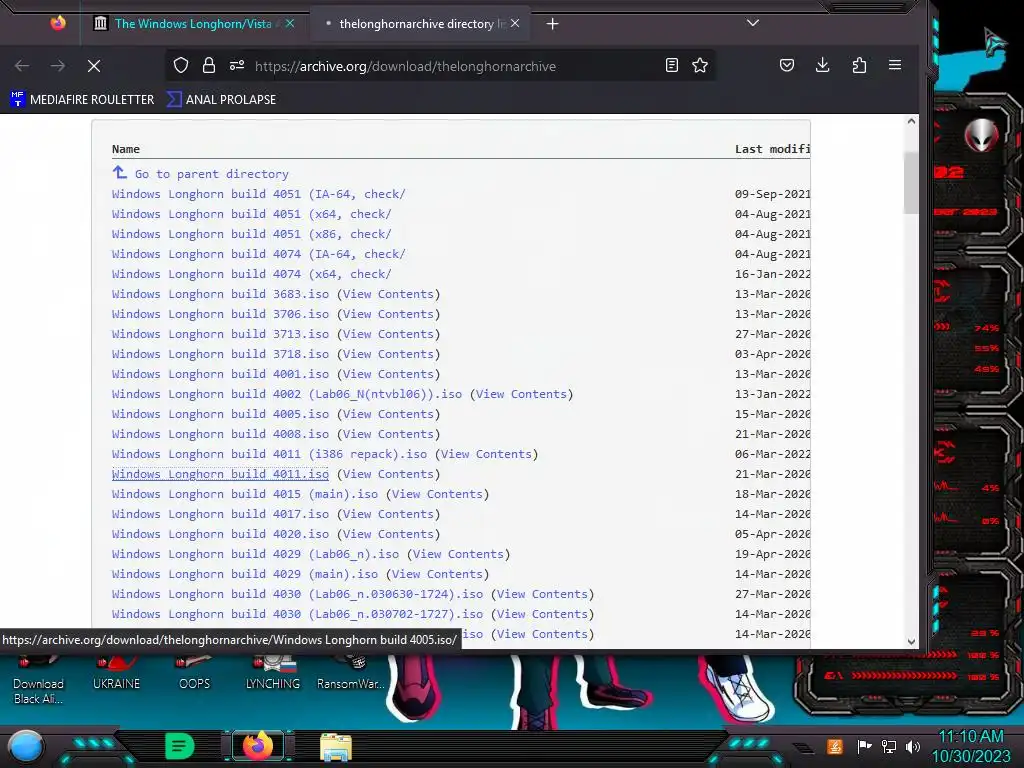Image resolution: width=1024 pixels, height=768 pixels.
Task: Open the MEDIAFIRE ROULETTER bookmark
Action: click(x=83, y=99)
